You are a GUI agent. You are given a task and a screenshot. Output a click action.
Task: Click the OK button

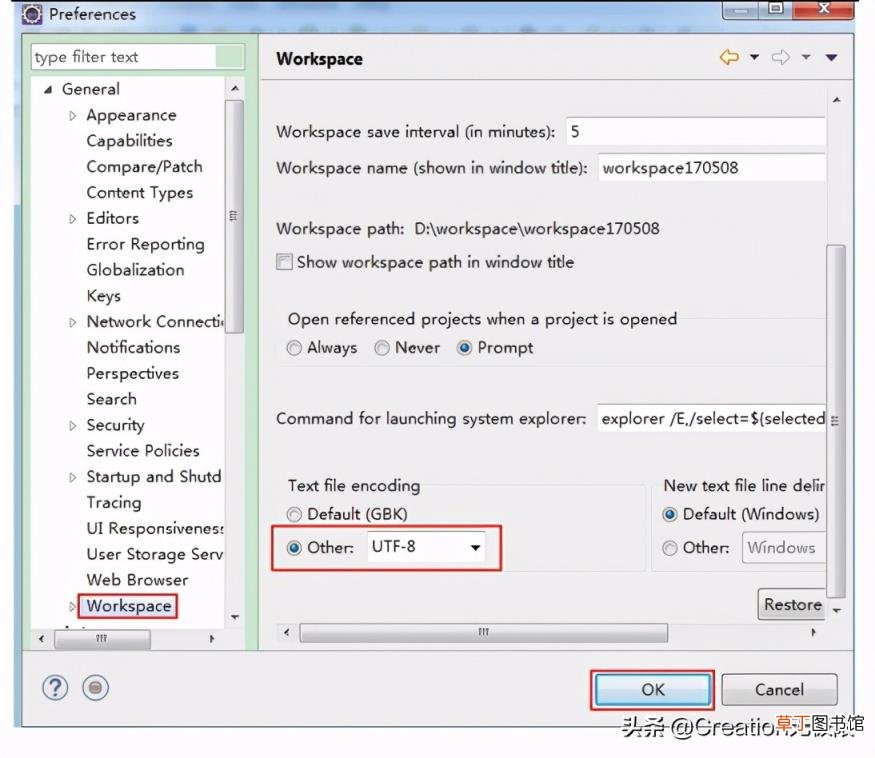coord(652,690)
